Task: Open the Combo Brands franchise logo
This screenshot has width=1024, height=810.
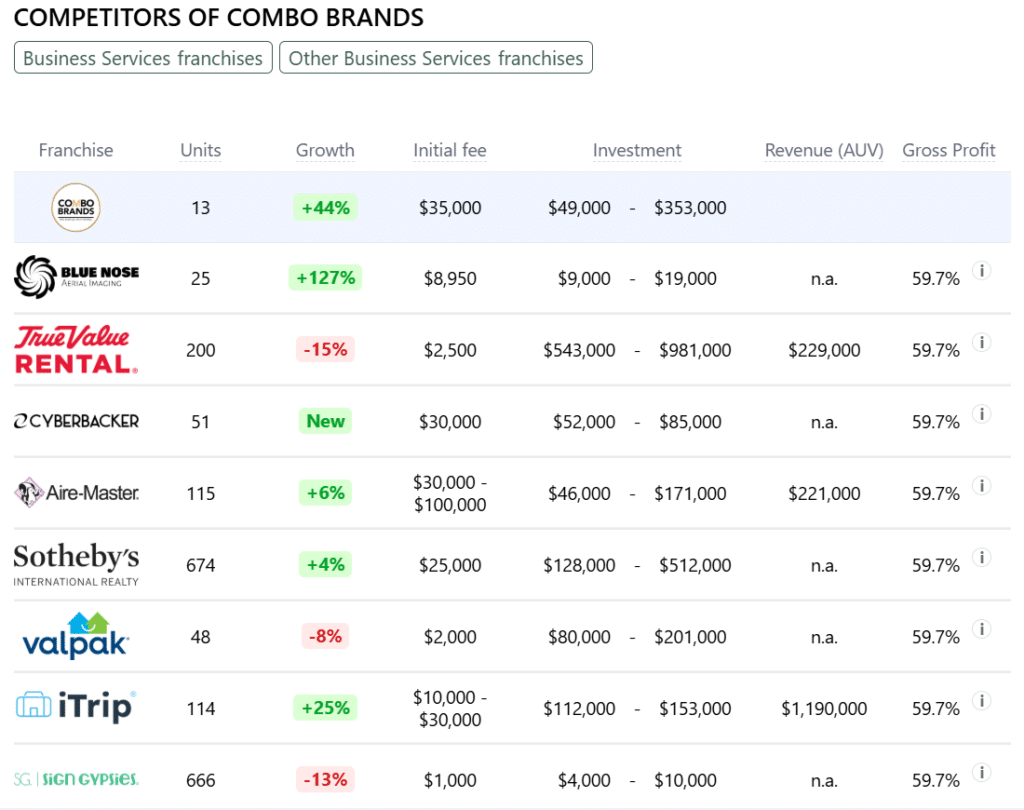Action: (x=76, y=208)
